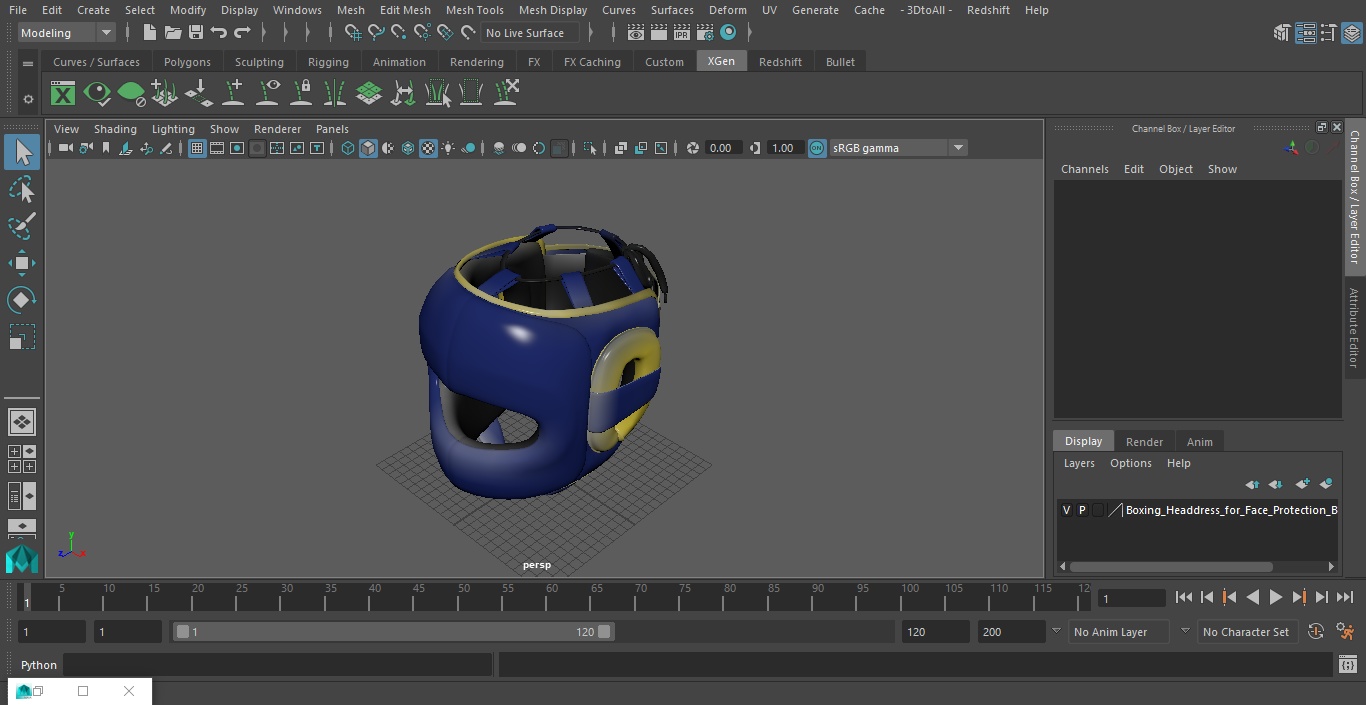Toggle wireframe shading cube in viewport
This screenshot has width=1366, height=705.
click(348, 148)
